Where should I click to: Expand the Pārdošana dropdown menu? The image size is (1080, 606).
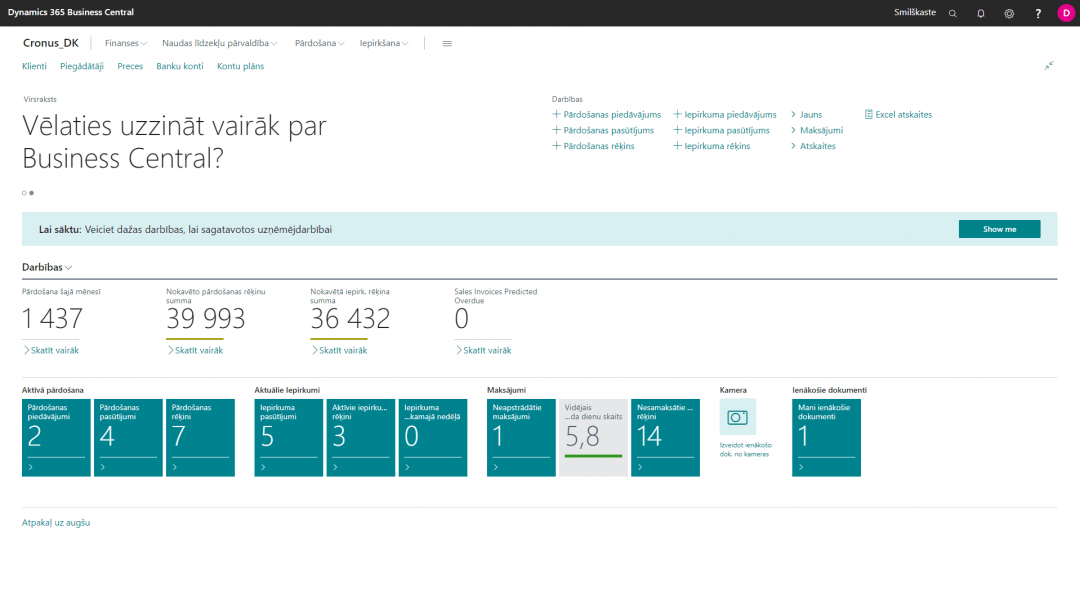point(320,44)
